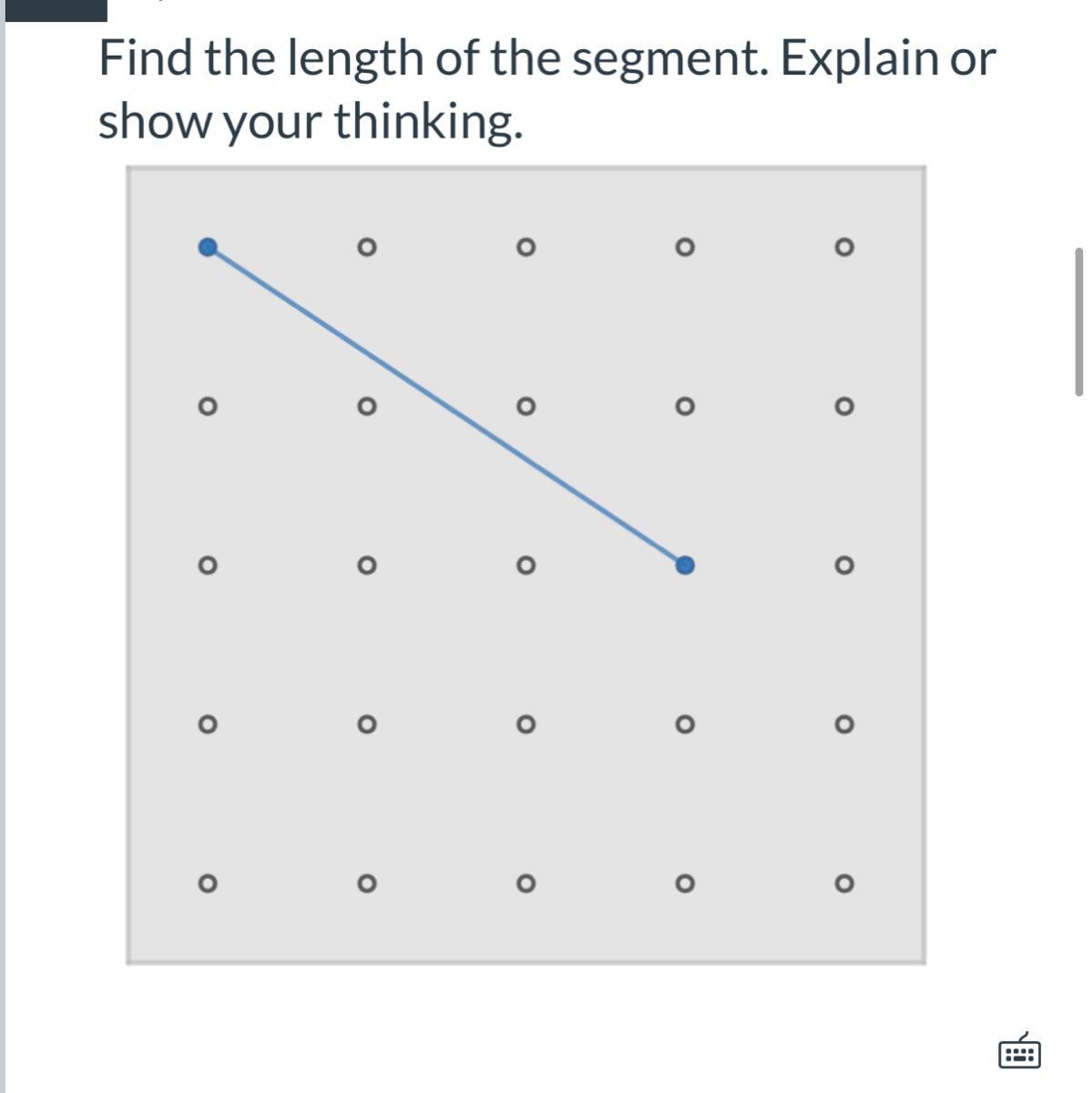
Task: Open the keyboard icon at bottom right
Action: click(1019, 1051)
